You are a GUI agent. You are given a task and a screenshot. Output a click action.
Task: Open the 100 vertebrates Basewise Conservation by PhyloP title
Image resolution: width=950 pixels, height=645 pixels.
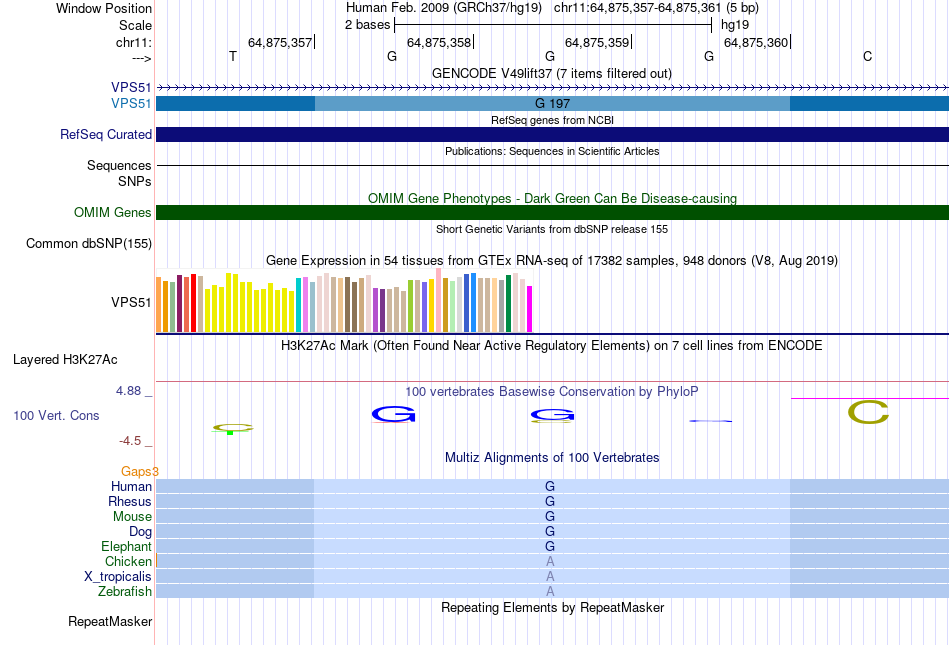552,391
